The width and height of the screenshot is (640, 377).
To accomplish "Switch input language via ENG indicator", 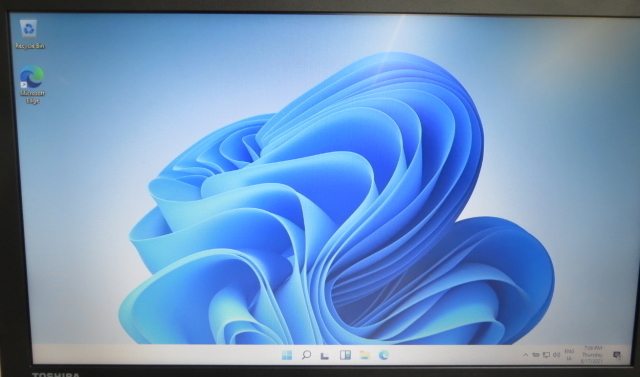I will click(x=569, y=355).
